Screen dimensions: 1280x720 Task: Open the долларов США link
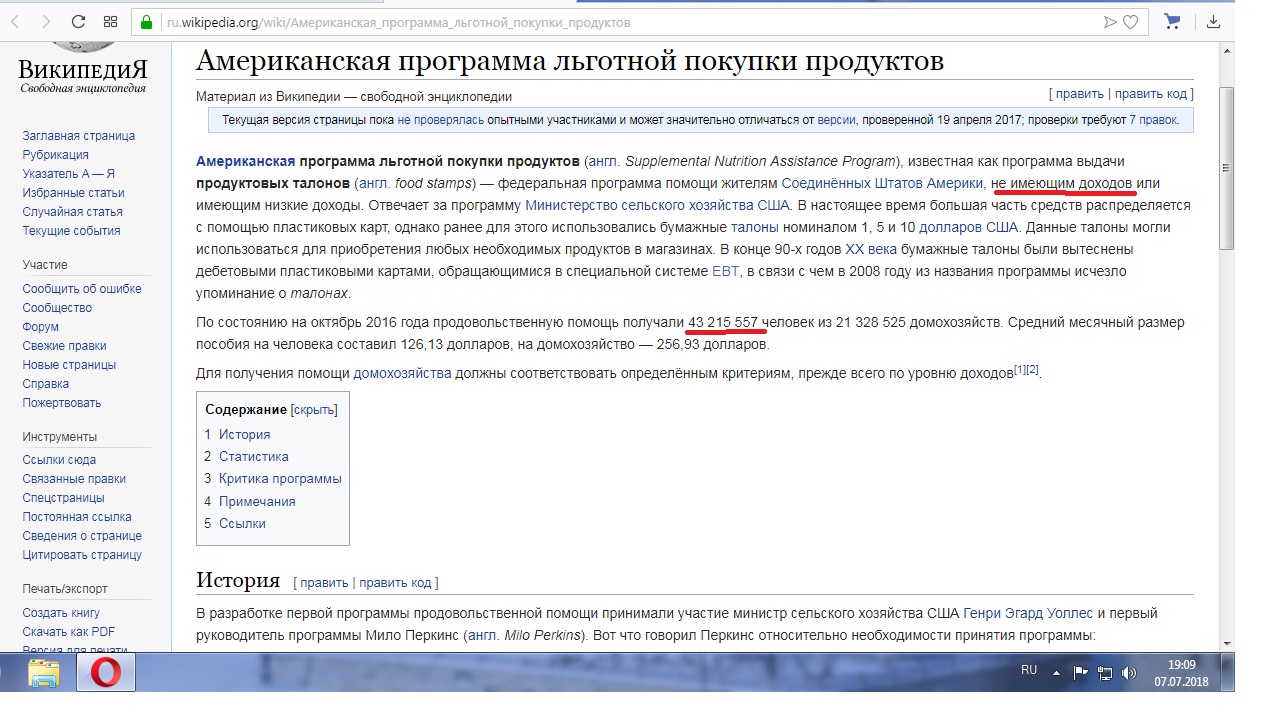[969, 227]
